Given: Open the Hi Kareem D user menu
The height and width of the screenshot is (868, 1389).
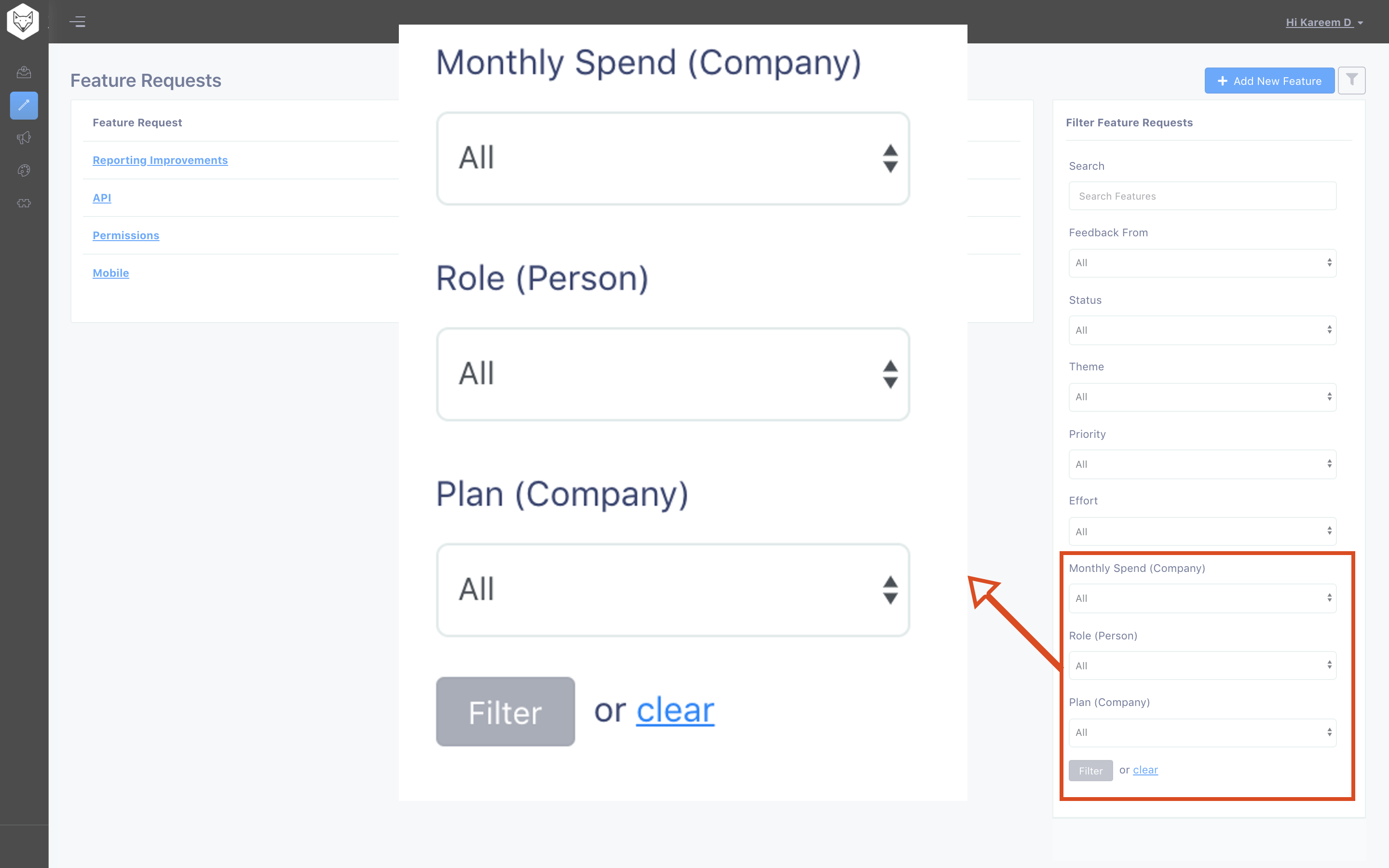Looking at the screenshot, I should point(1324,22).
